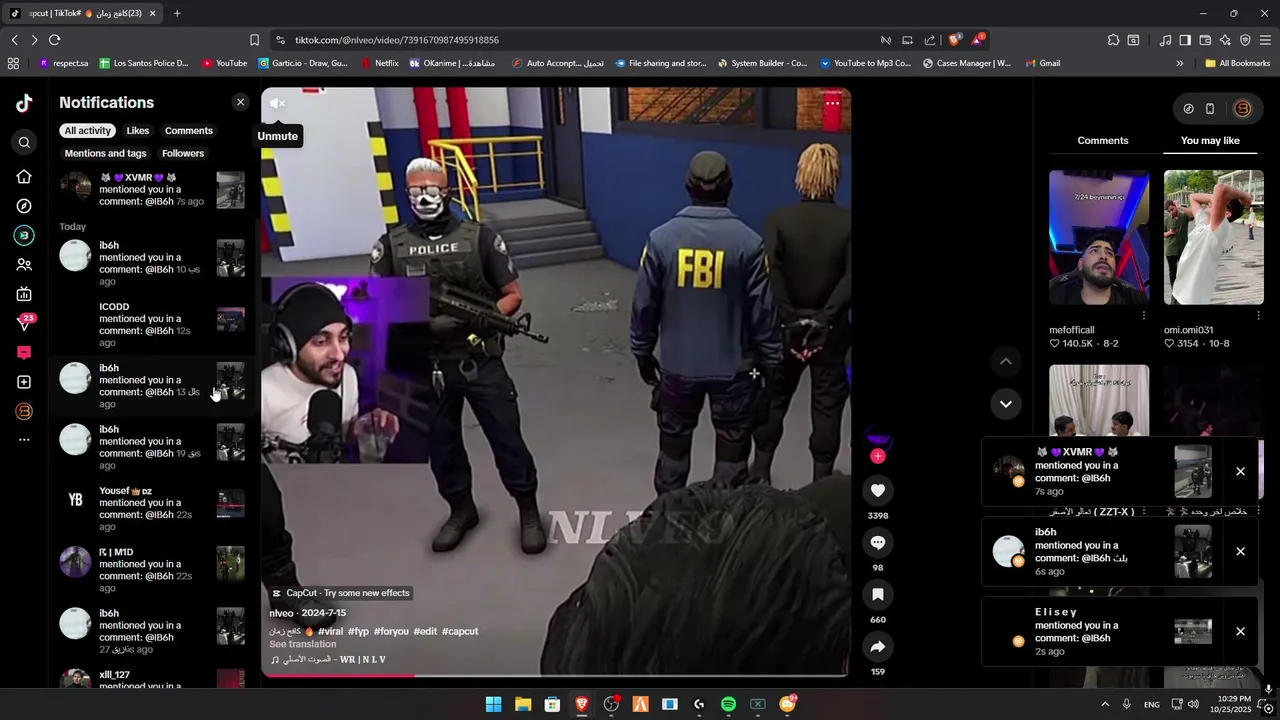
Task: Open the browser extensions puzzle icon
Action: click(x=1113, y=40)
